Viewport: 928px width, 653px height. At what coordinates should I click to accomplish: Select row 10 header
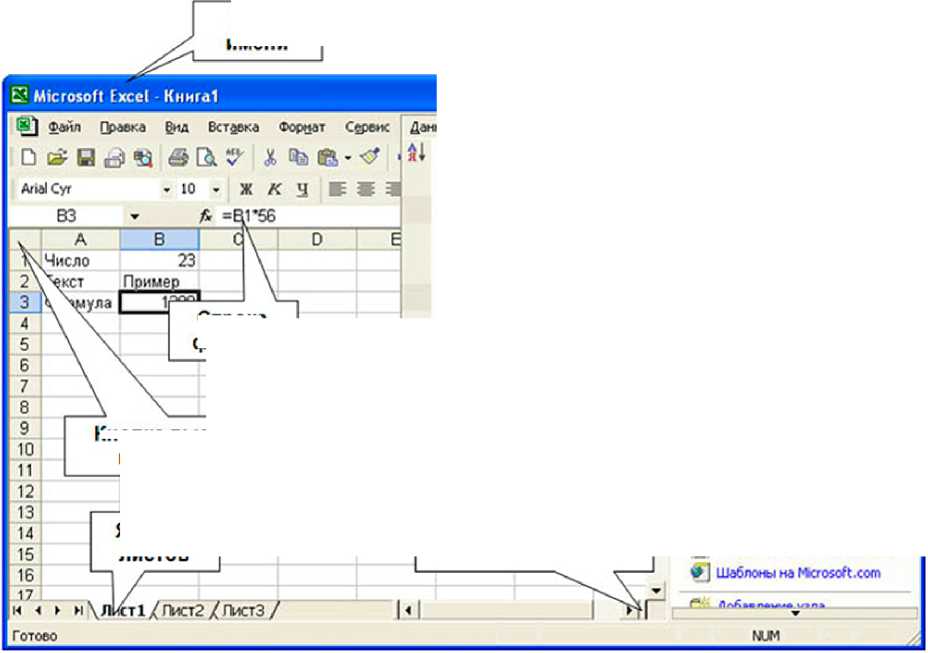pos(25,449)
